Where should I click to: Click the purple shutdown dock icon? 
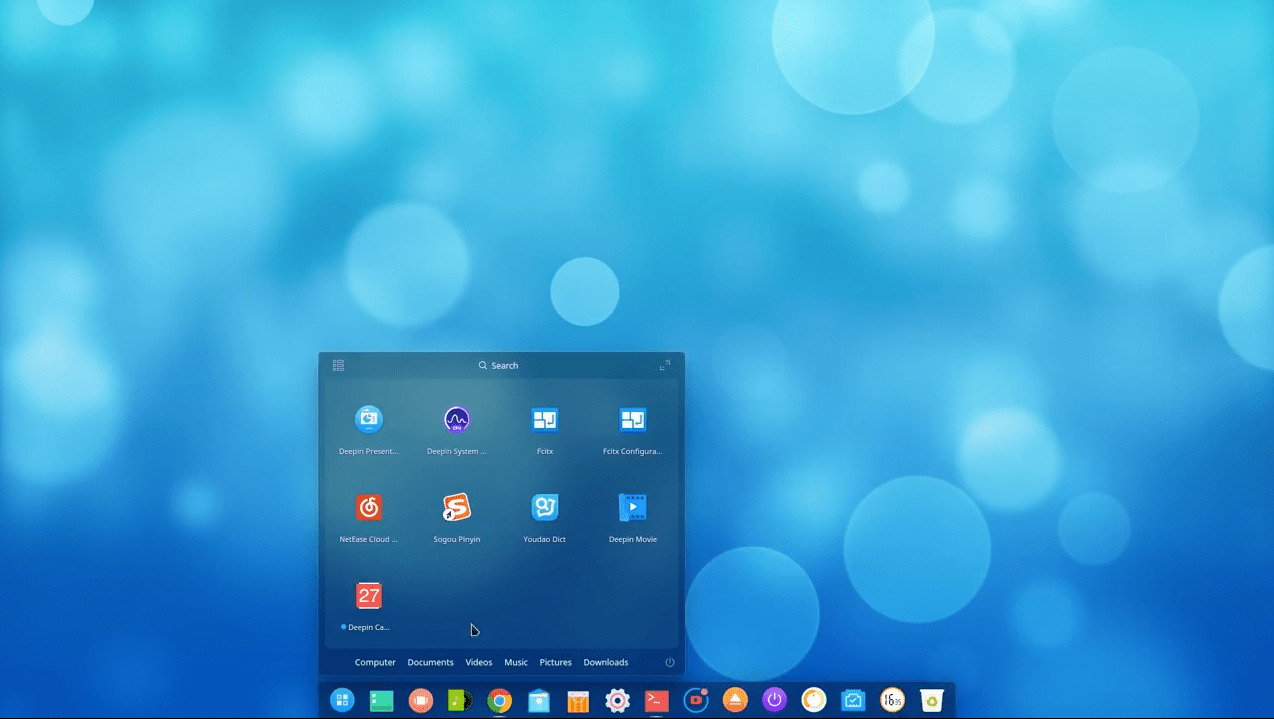coord(775,700)
